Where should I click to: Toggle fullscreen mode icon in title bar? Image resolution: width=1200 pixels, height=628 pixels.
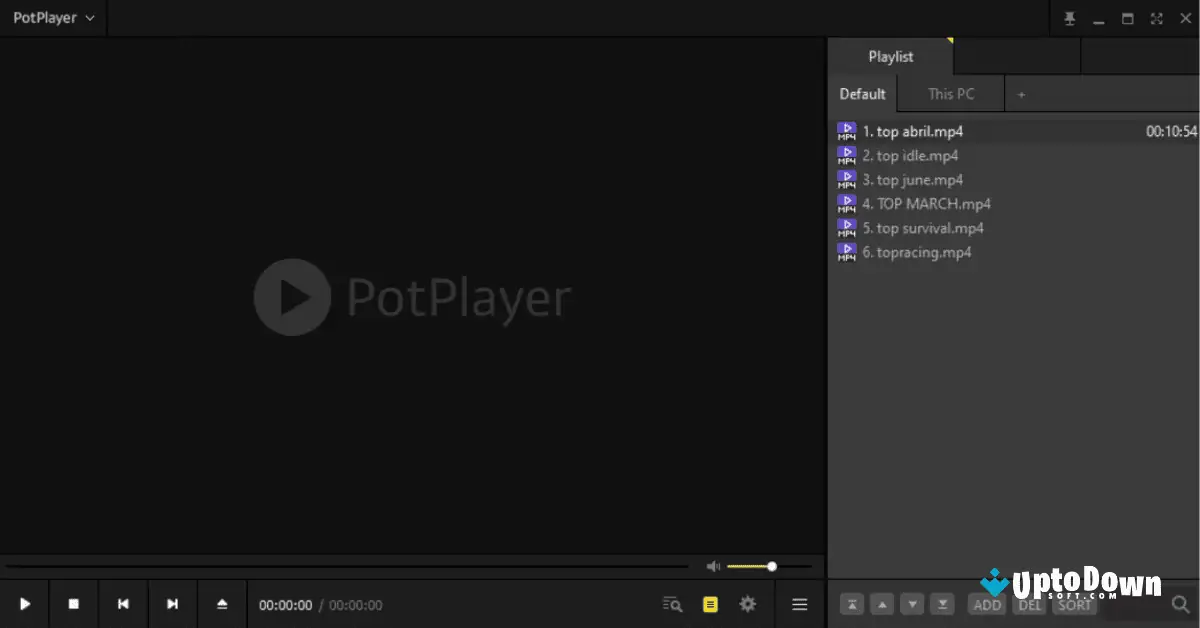tap(1155, 18)
